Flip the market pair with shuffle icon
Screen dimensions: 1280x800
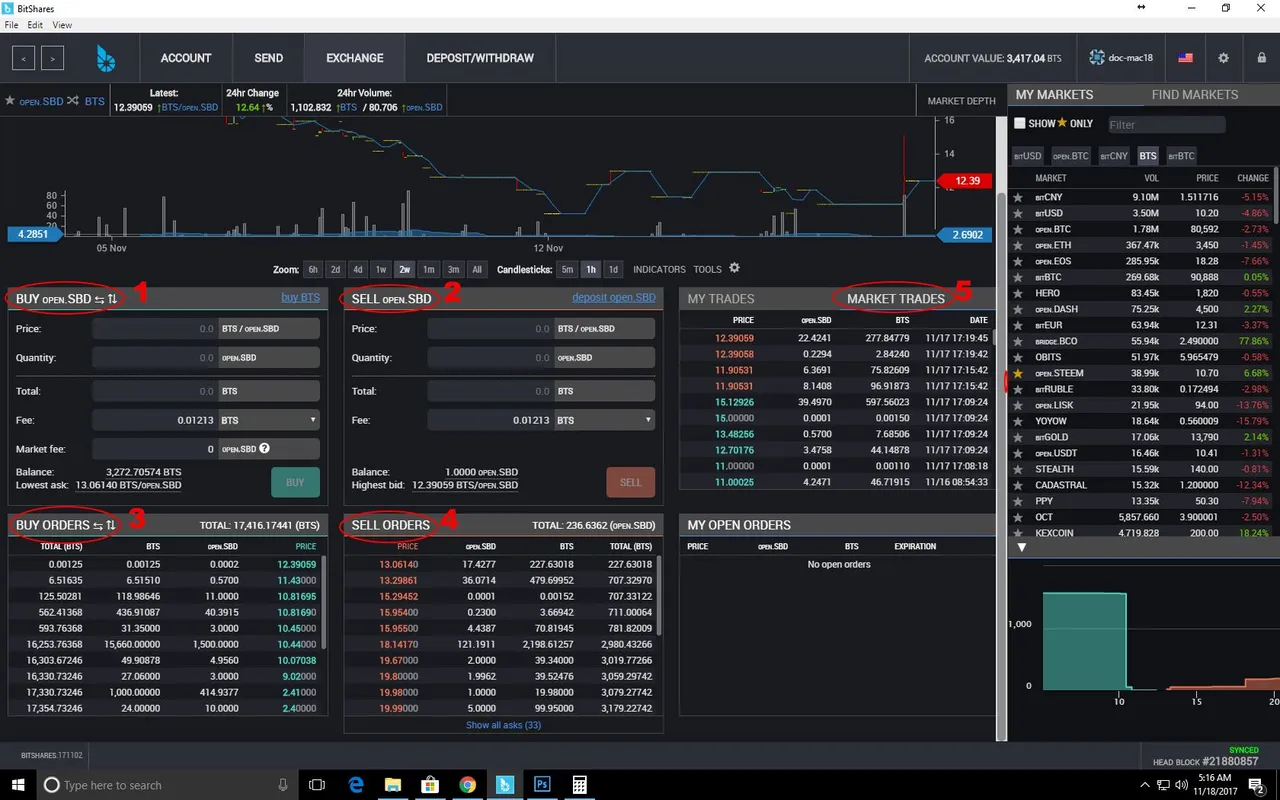coord(73,101)
